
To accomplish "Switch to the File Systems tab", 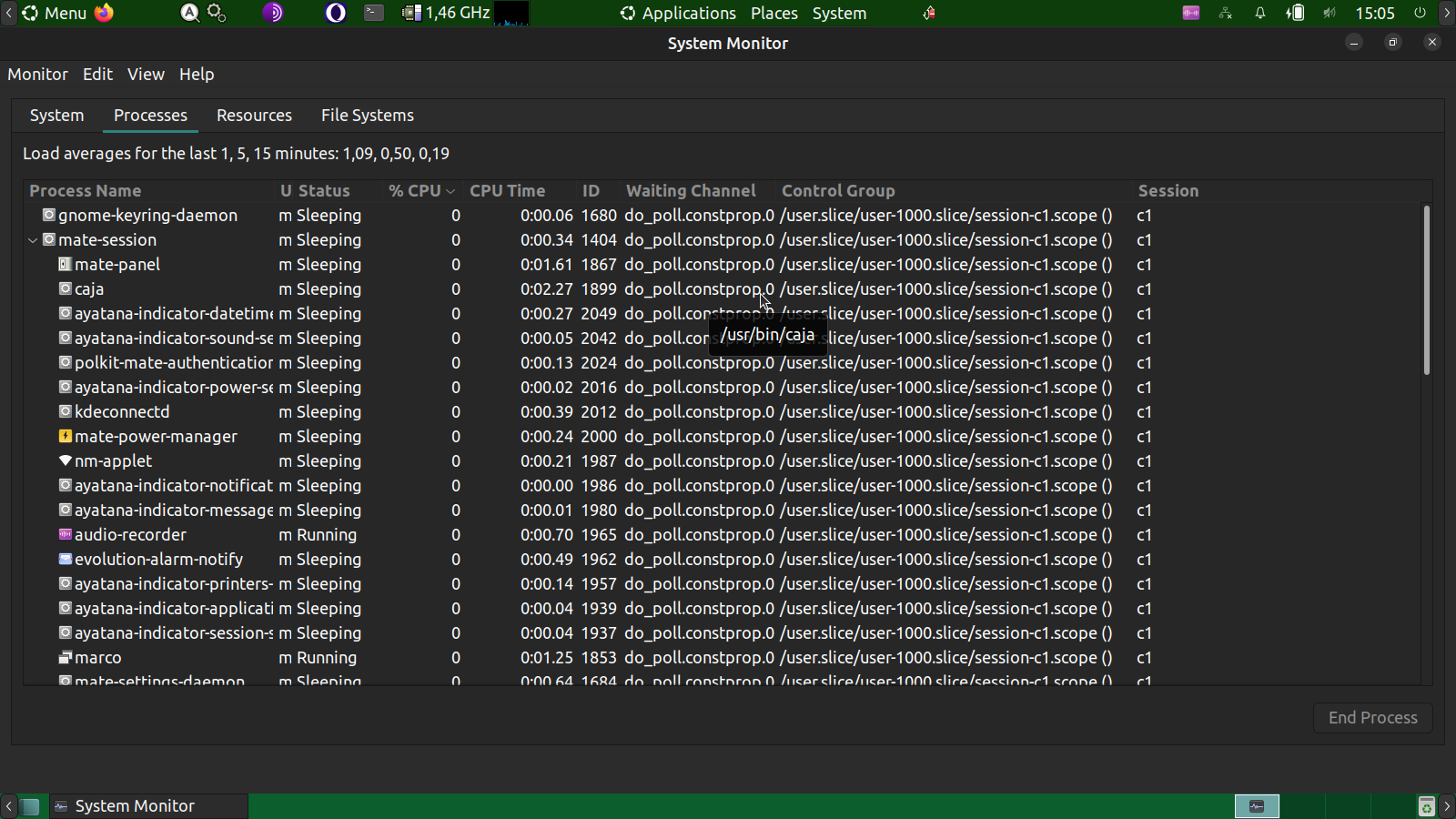I will (x=367, y=116).
